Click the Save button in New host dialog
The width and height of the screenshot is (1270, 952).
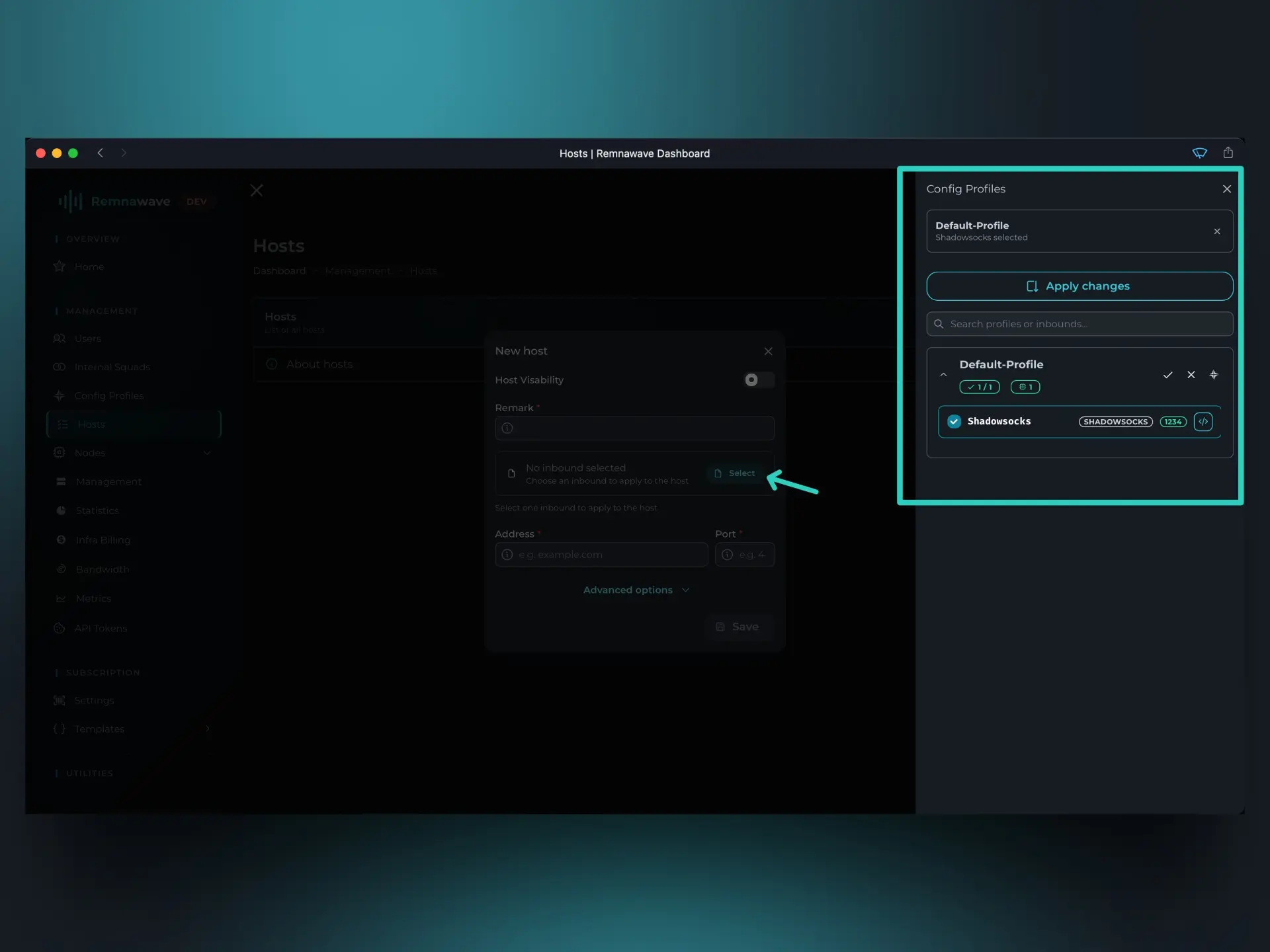tap(740, 627)
